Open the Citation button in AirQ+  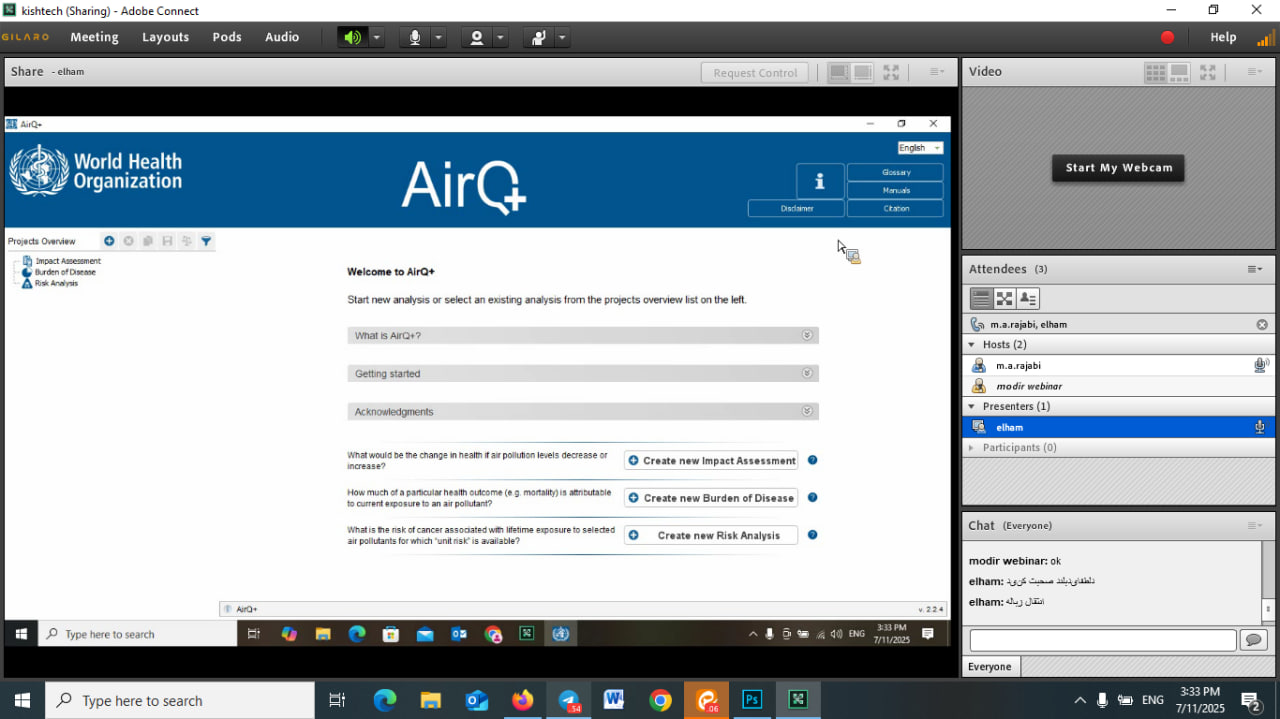895,208
